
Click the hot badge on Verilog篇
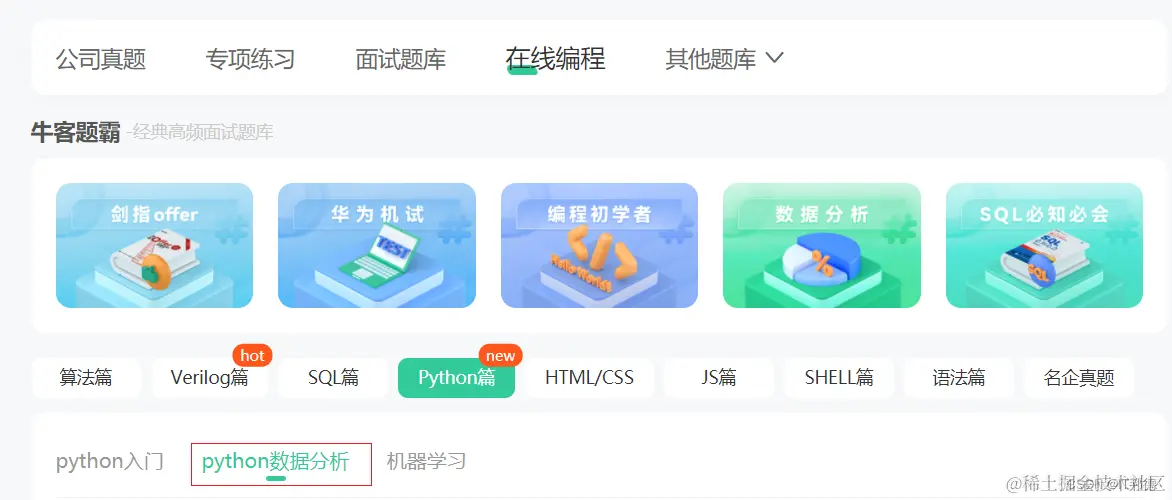[253, 356]
